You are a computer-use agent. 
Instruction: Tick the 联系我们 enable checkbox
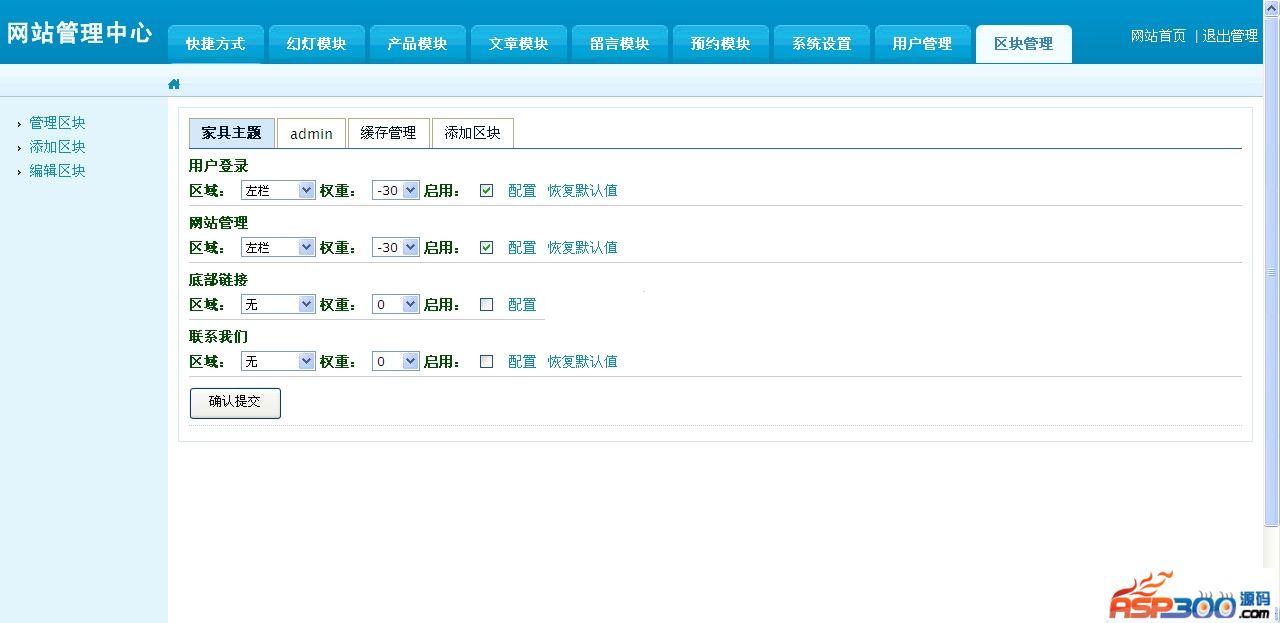click(x=486, y=361)
